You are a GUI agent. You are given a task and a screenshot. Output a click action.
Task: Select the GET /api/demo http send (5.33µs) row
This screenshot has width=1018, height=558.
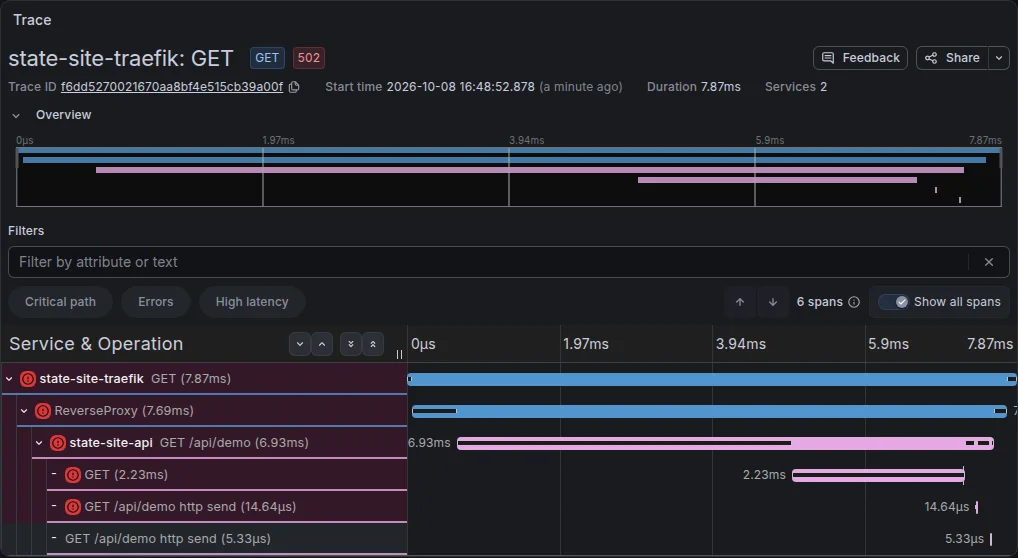[x=227, y=539]
